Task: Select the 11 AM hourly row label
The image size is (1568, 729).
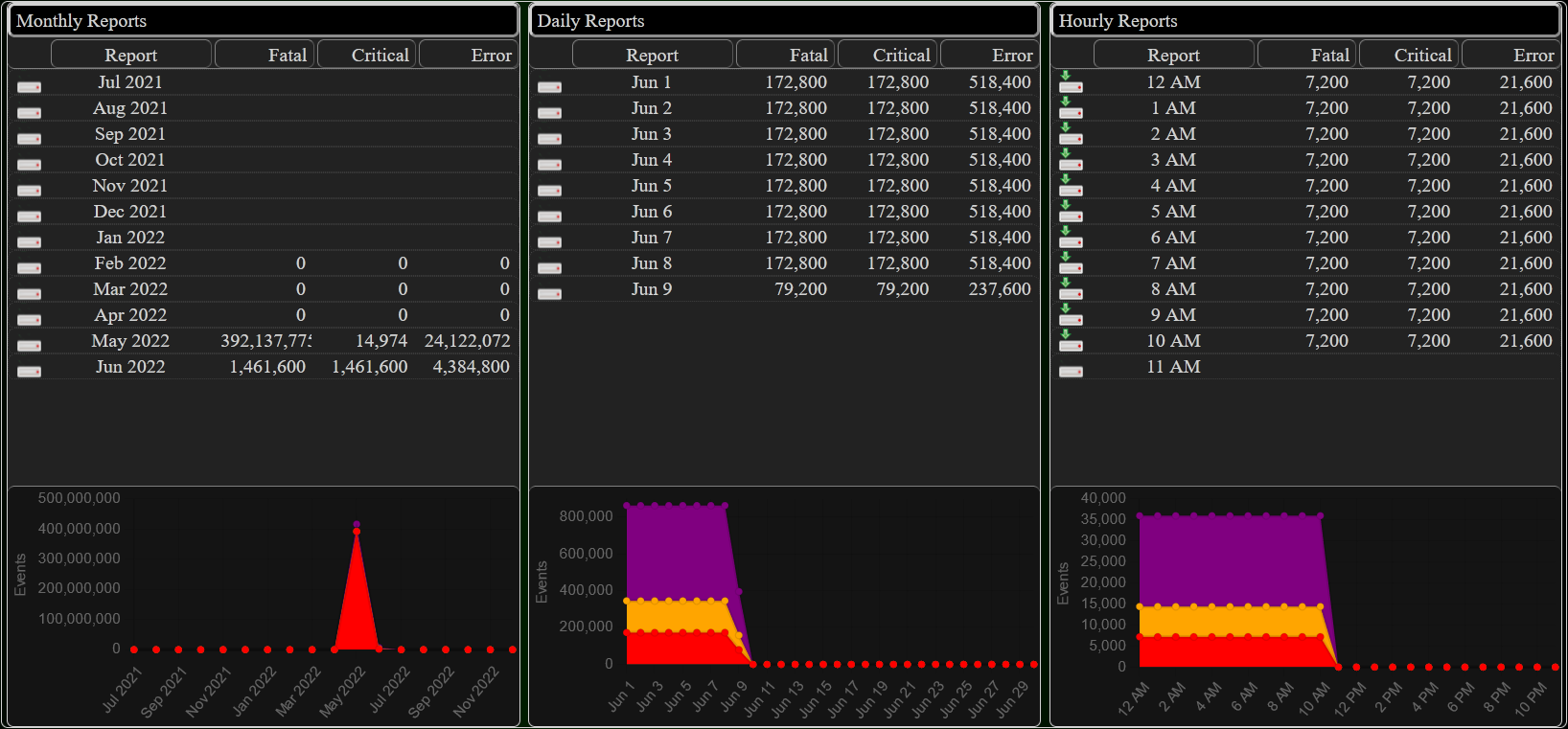Action: click(x=1173, y=367)
